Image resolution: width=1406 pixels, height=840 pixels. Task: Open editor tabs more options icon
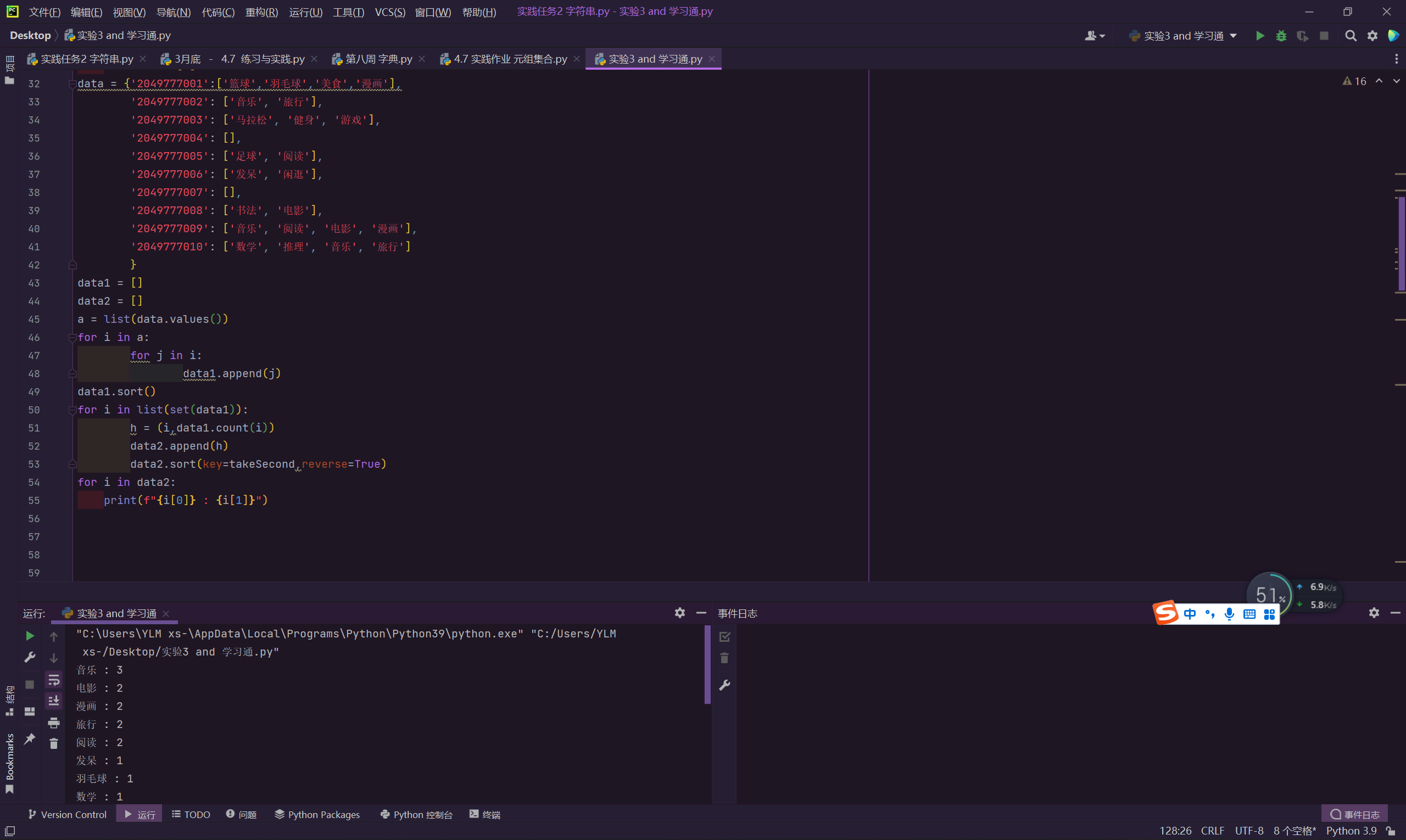click(1396, 59)
